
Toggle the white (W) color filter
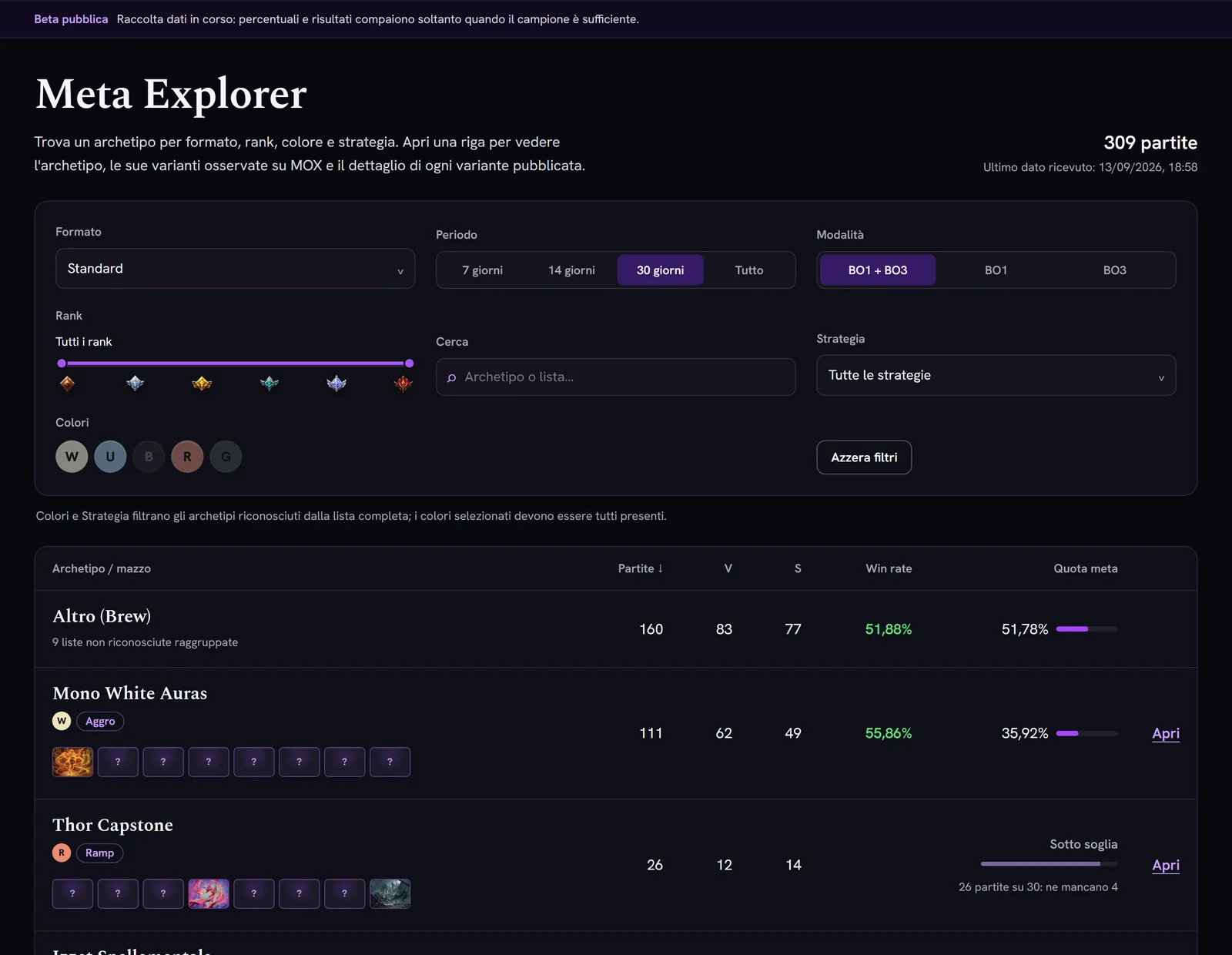(x=72, y=457)
